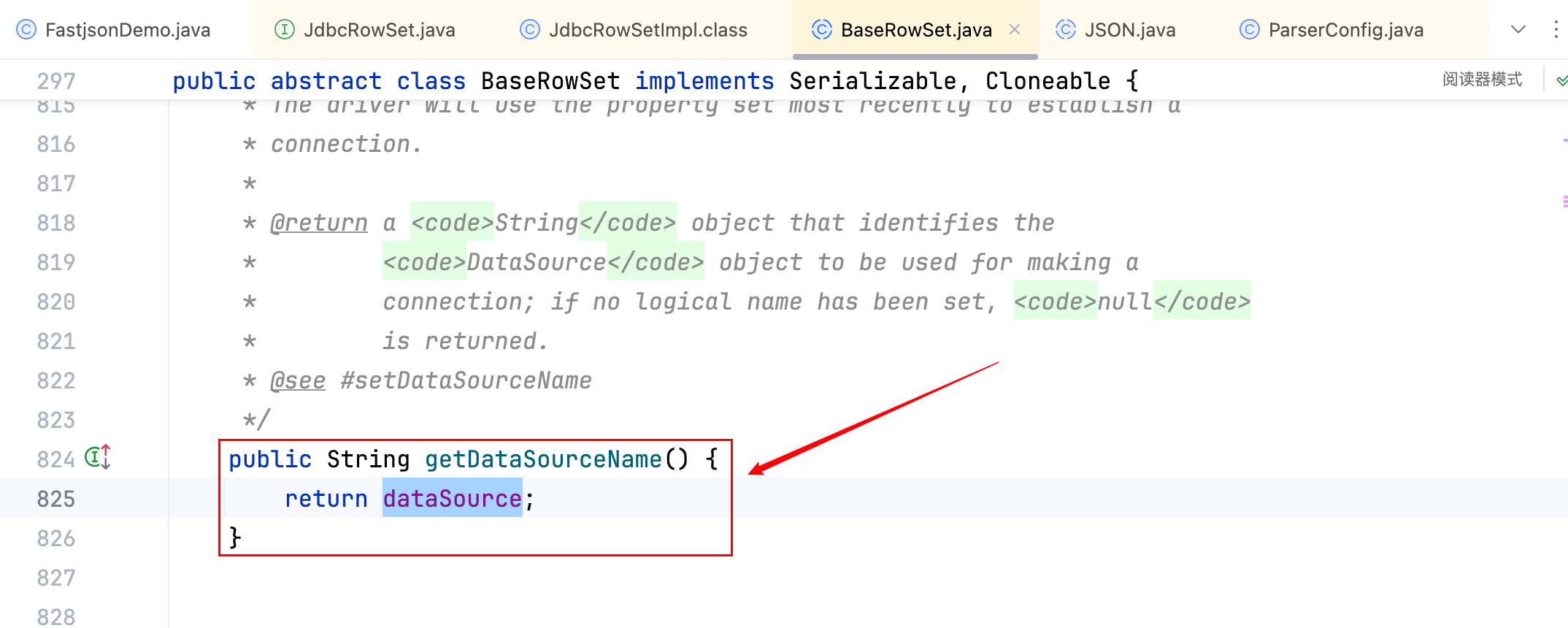Click line number 825 in the gutter
This screenshot has width=1568, height=628.
click(x=56, y=499)
